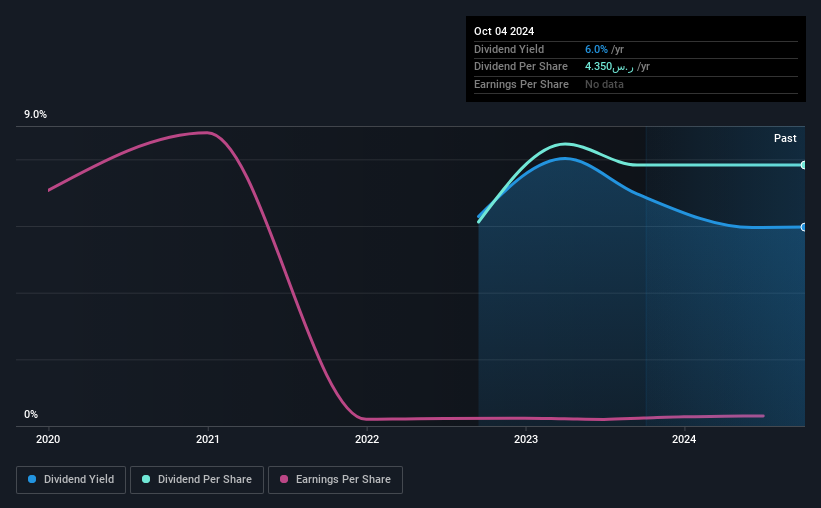Image resolution: width=821 pixels, height=508 pixels.
Task: Click the 6.0% dividend yield value
Action: 596,49
